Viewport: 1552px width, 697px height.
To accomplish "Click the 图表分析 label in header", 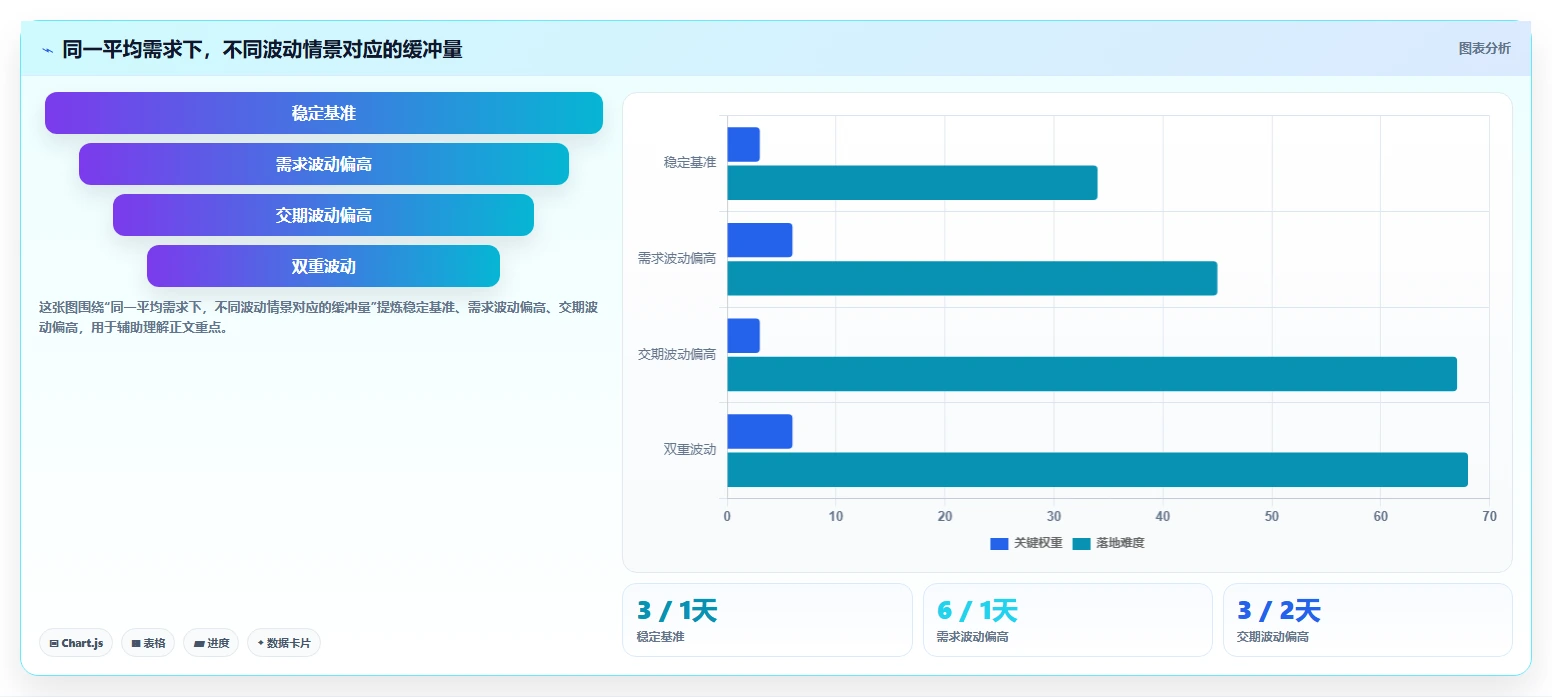I will coord(1484,48).
